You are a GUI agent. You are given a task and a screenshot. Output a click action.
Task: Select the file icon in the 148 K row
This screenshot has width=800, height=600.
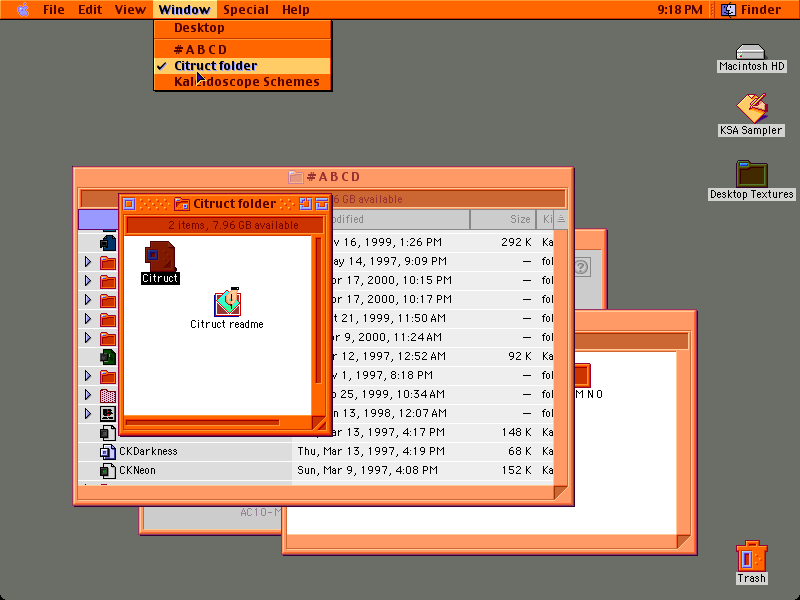[x=108, y=433]
